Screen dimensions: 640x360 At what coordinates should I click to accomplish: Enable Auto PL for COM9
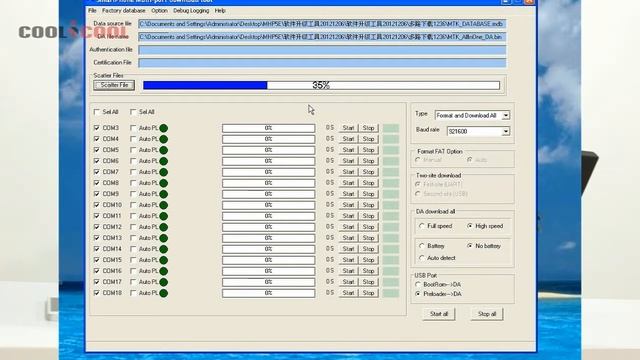click(133, 194)
